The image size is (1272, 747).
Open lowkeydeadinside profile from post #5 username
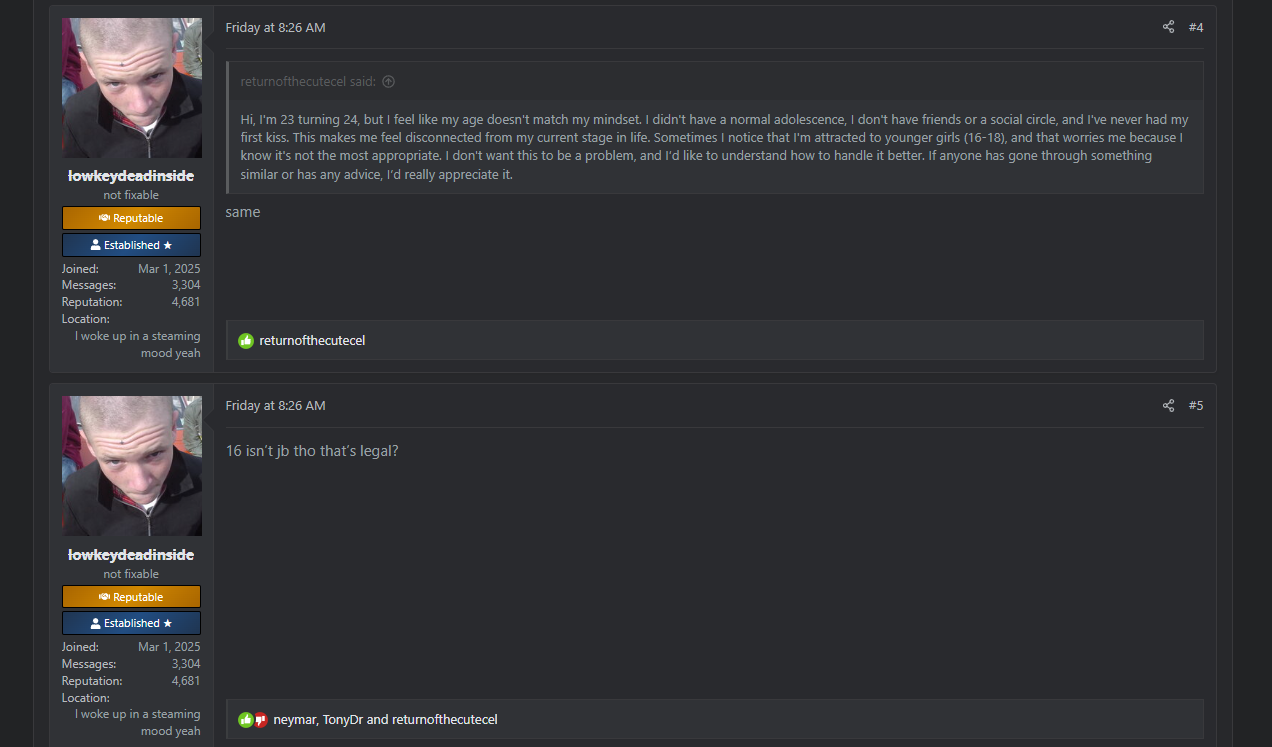point(131,555)
